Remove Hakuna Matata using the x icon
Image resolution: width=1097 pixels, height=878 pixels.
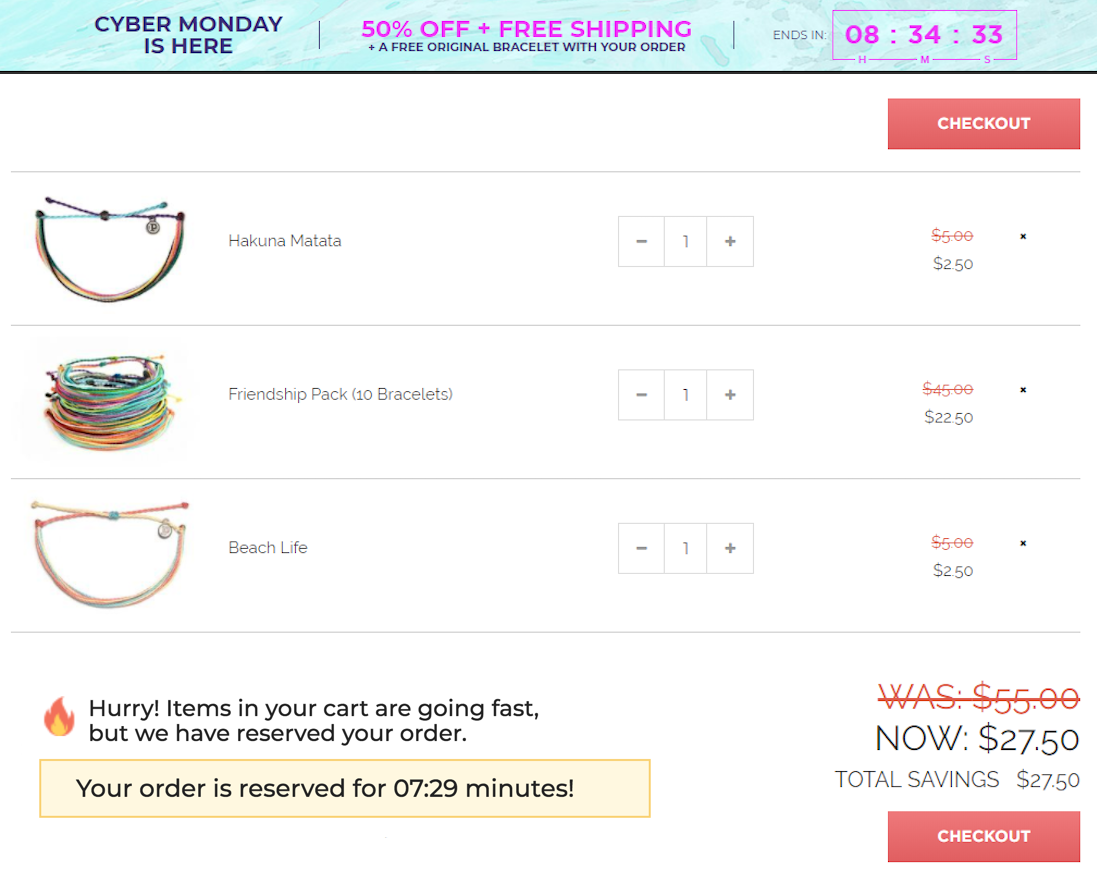(x=1023, y=236)
